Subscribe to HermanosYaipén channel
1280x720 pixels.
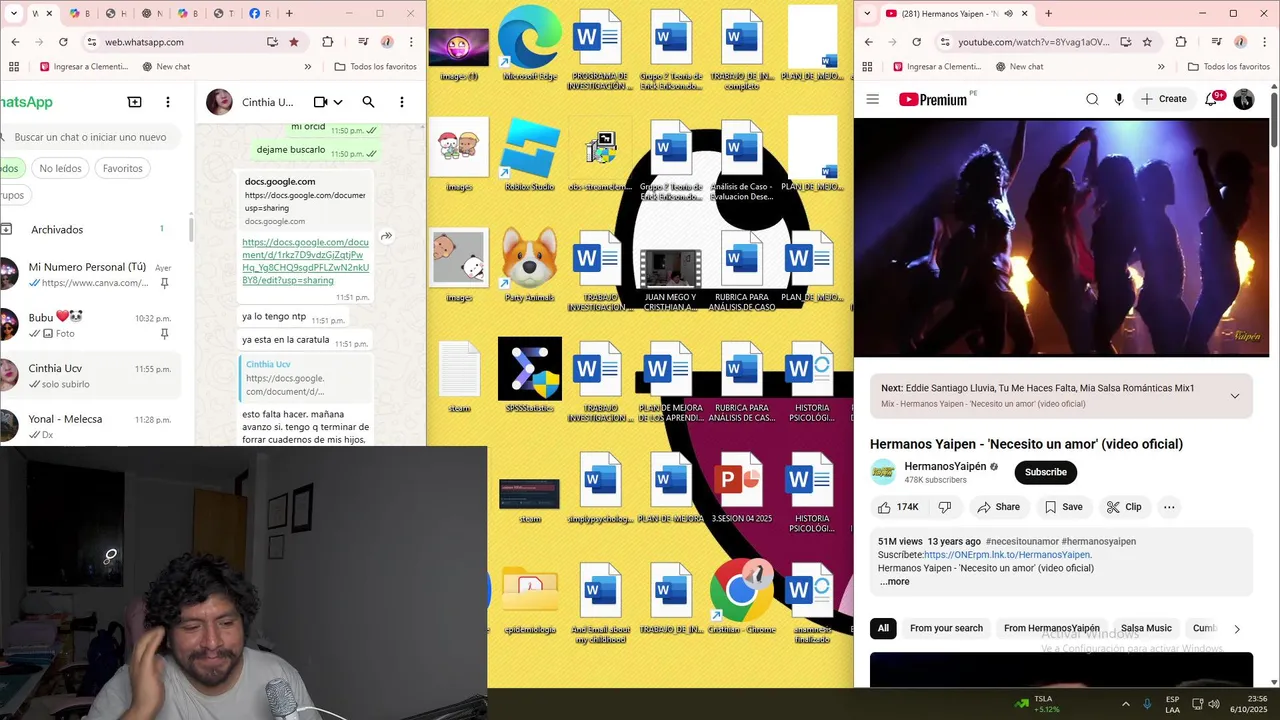(1045, 472)
